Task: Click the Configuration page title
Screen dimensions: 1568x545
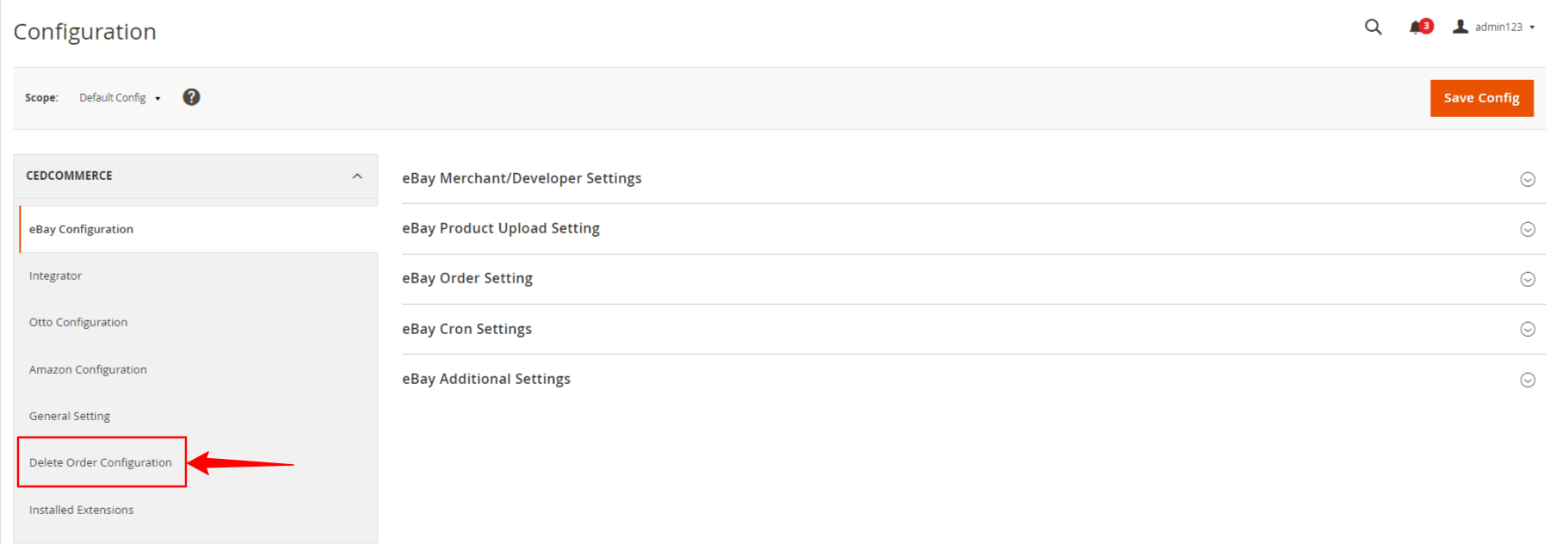Action: (84, 32)
